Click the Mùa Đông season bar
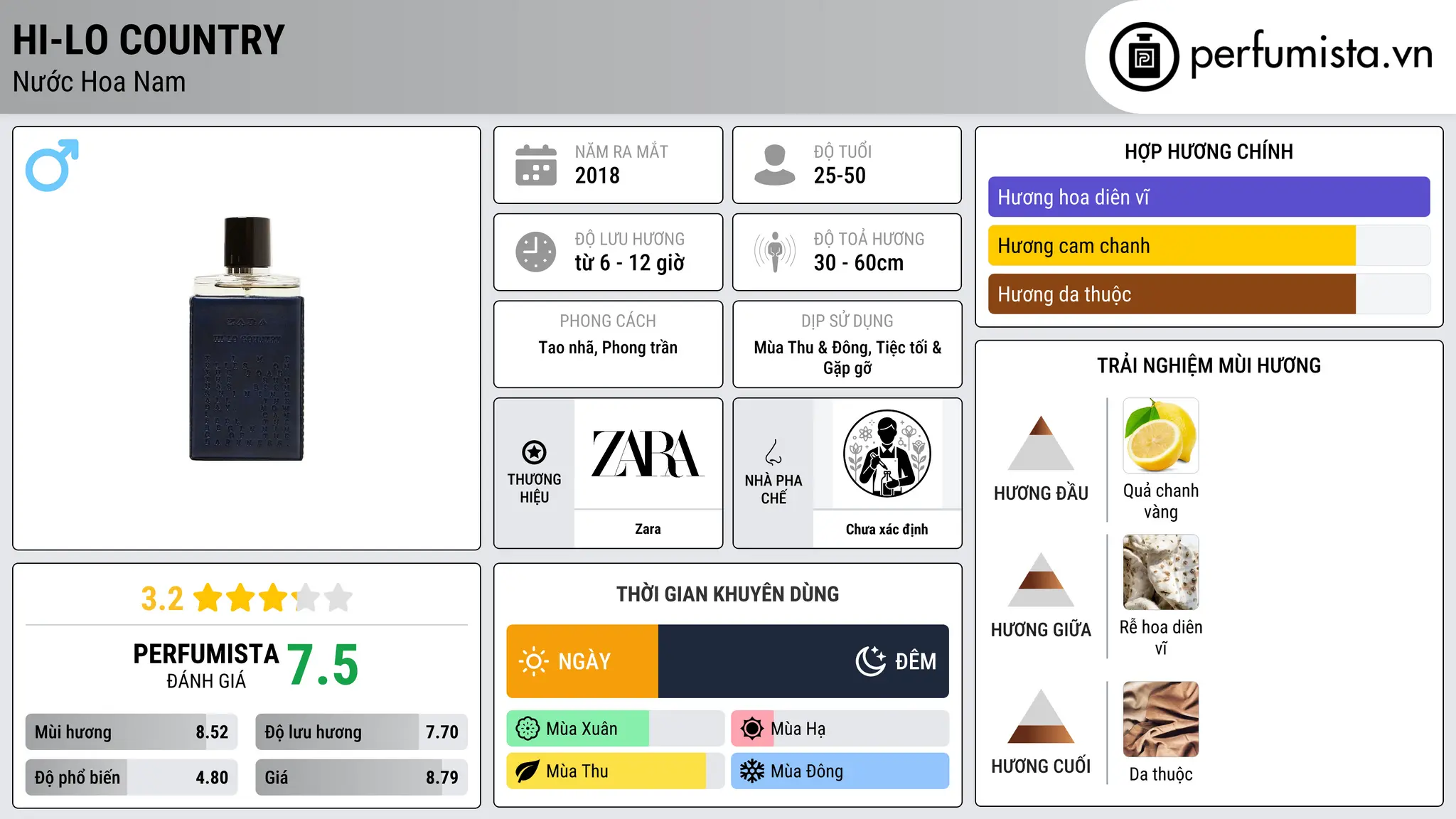The height and width of the screenshot is (819, 1456). coord(840,771)
